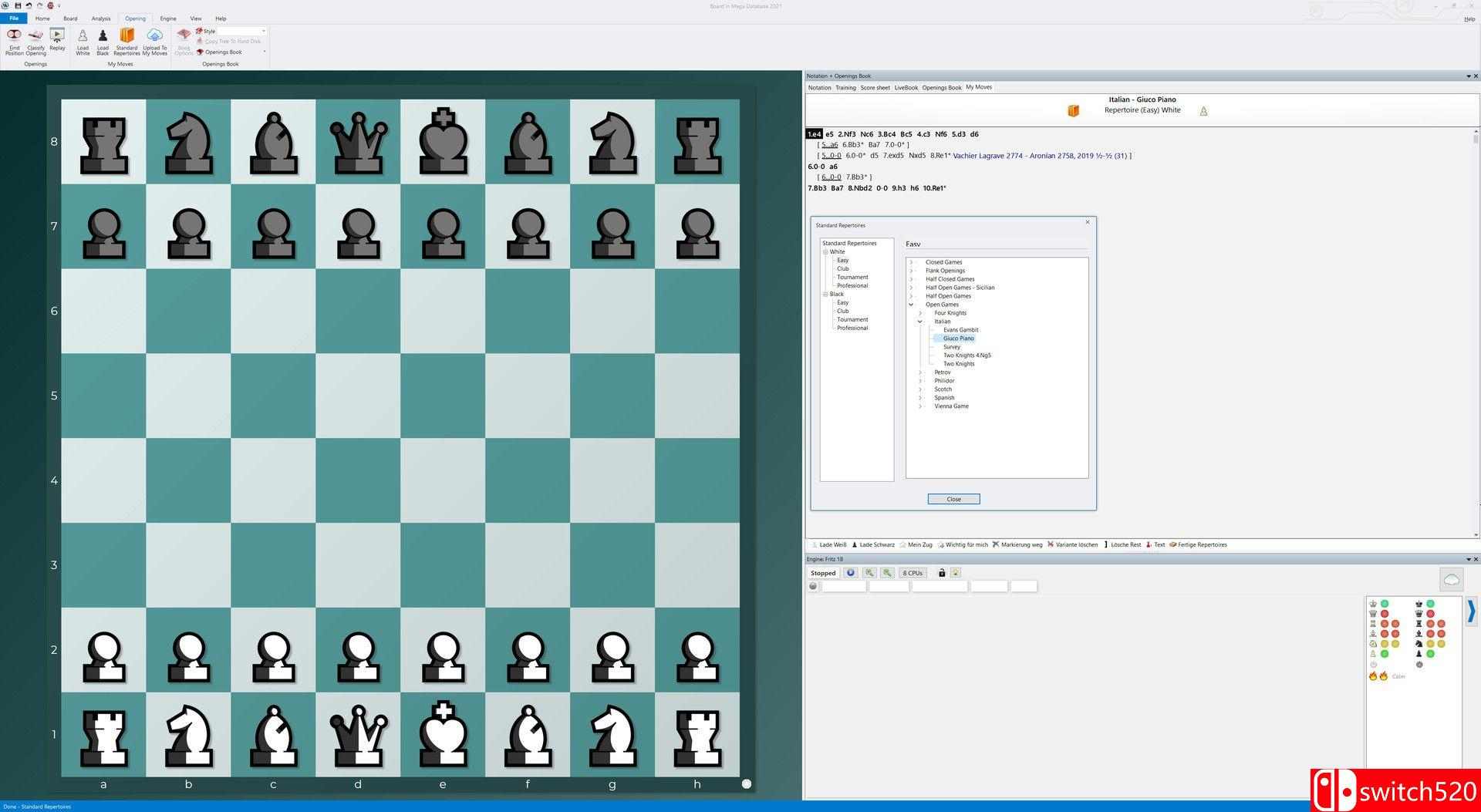
Task: Switch to the Engine ribbon tab
Action: point(167,19)
